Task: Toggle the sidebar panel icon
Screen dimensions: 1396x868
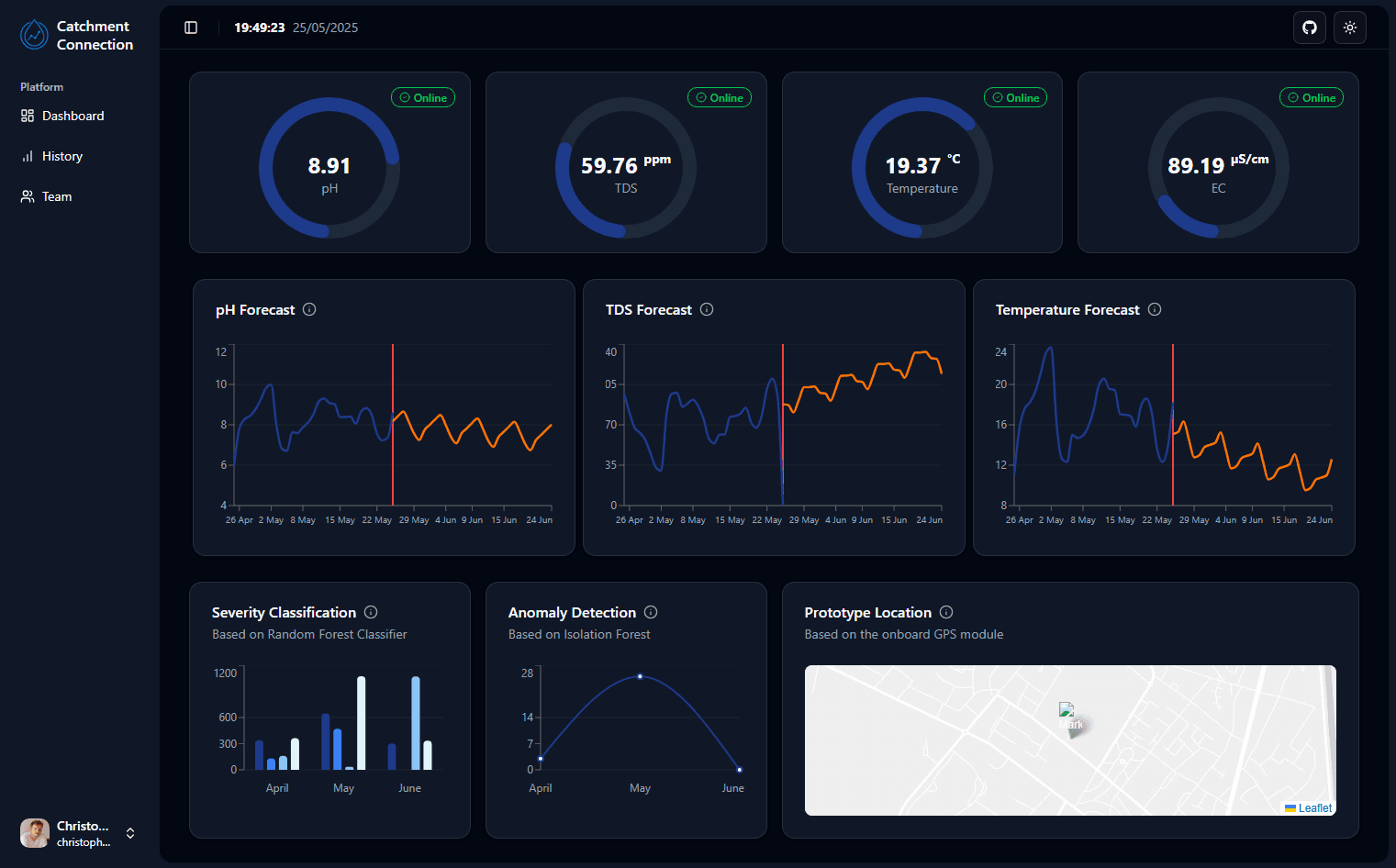Action: click(191, 28)
